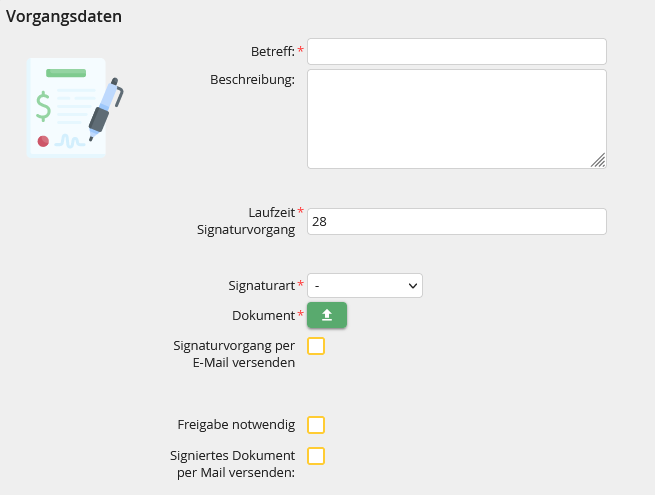
Task: Click the Laufzeit Signaturvorgang label
Action: [246, 221]
